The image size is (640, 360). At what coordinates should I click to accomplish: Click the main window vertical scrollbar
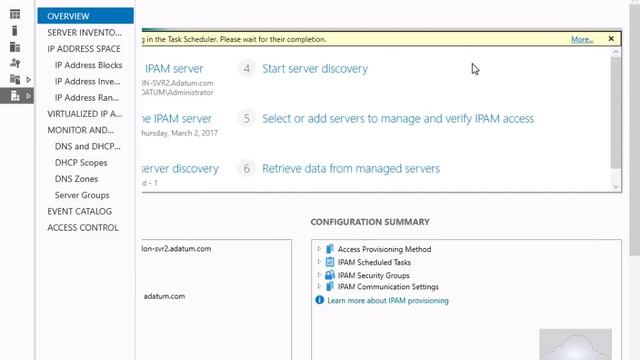635,131
